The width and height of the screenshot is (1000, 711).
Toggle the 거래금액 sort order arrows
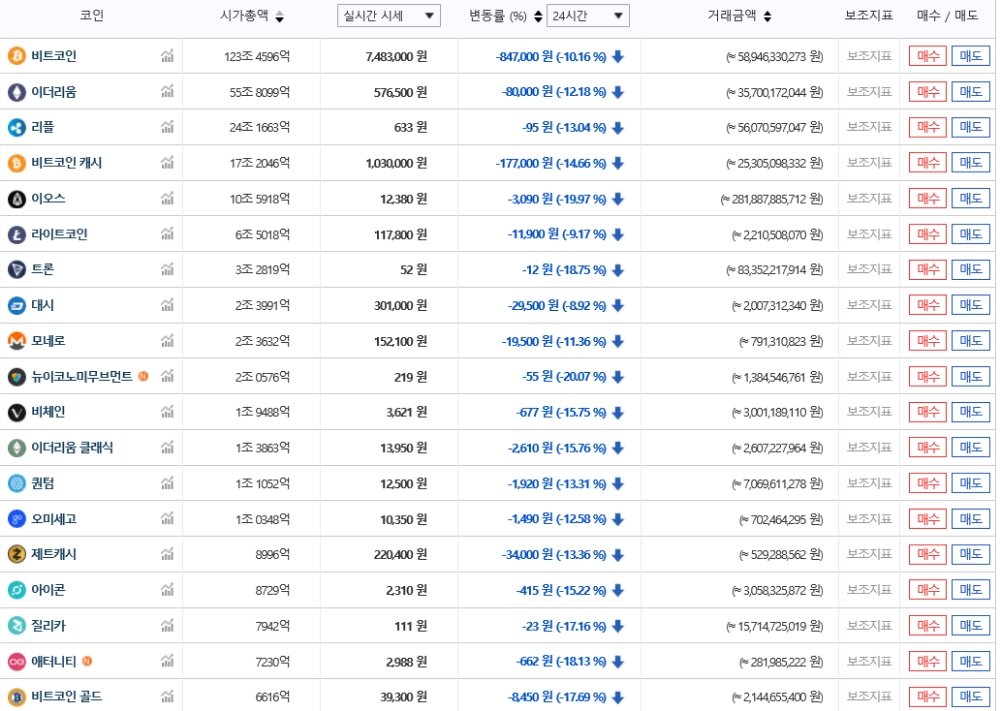click(765, 16)
